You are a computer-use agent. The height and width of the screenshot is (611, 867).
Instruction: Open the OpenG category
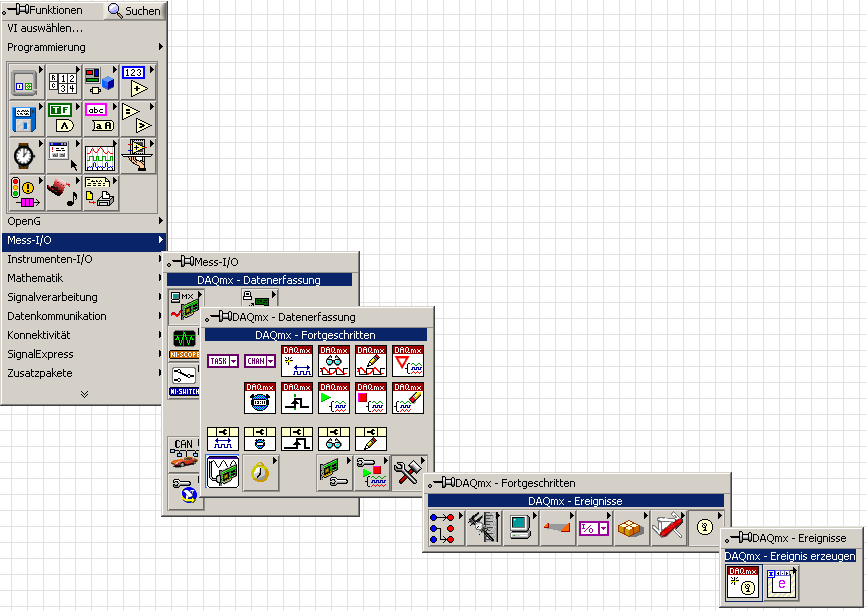pos(84,221)
